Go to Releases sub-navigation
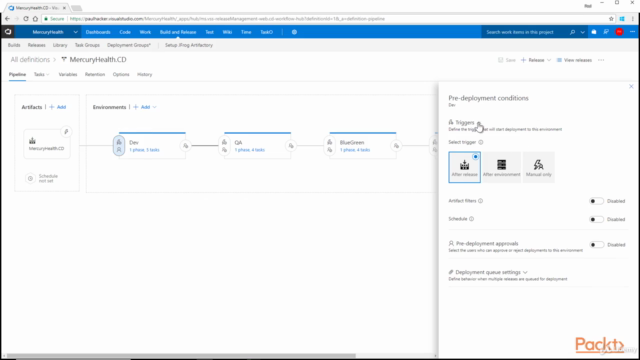 pos(37,45)
